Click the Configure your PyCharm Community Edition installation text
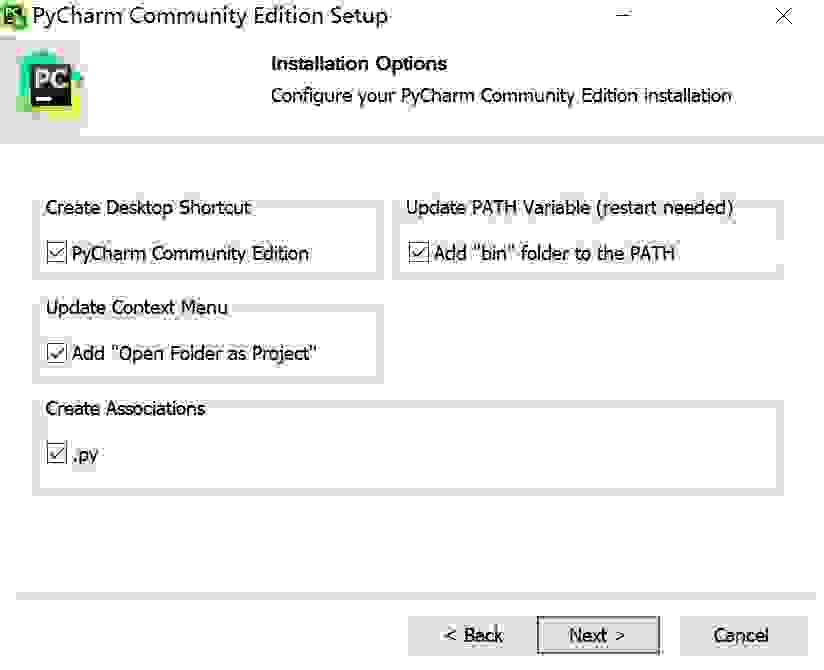The image size is (824, 670). pyautogui.click(x=501, y=96)
